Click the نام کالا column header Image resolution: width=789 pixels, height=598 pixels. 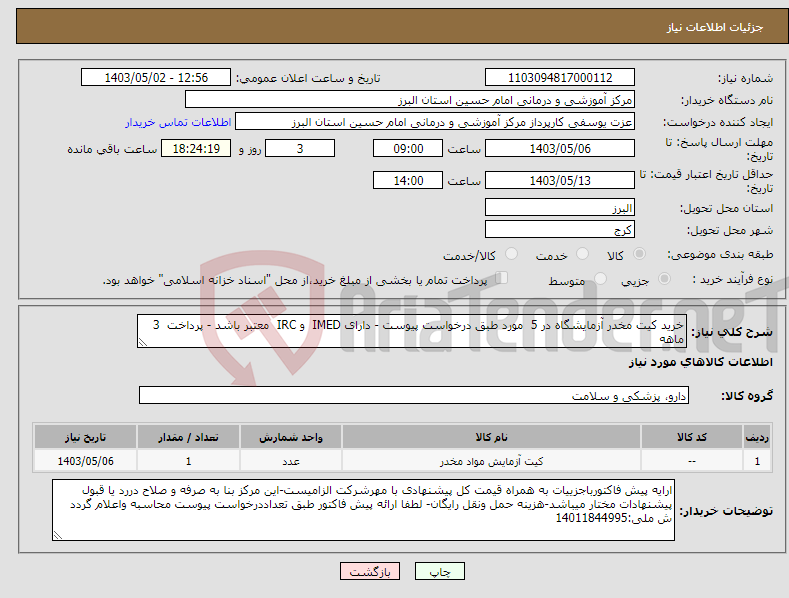click(491, 437)
